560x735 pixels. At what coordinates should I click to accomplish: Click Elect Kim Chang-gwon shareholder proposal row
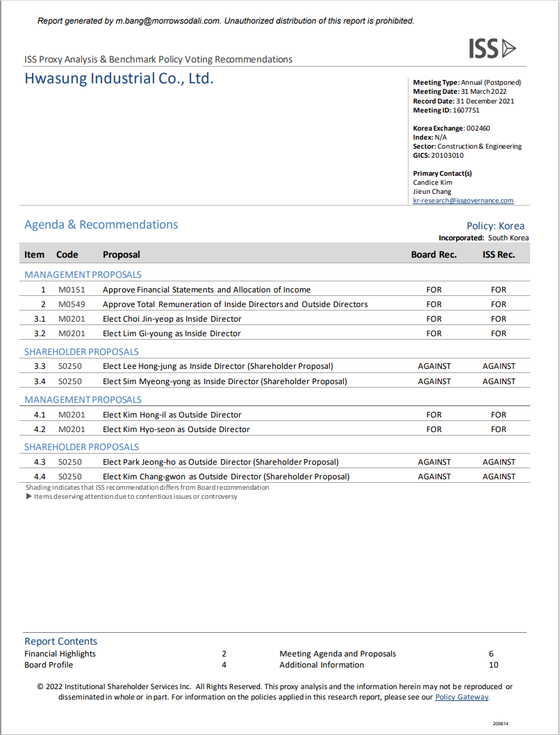pos(275,476)
